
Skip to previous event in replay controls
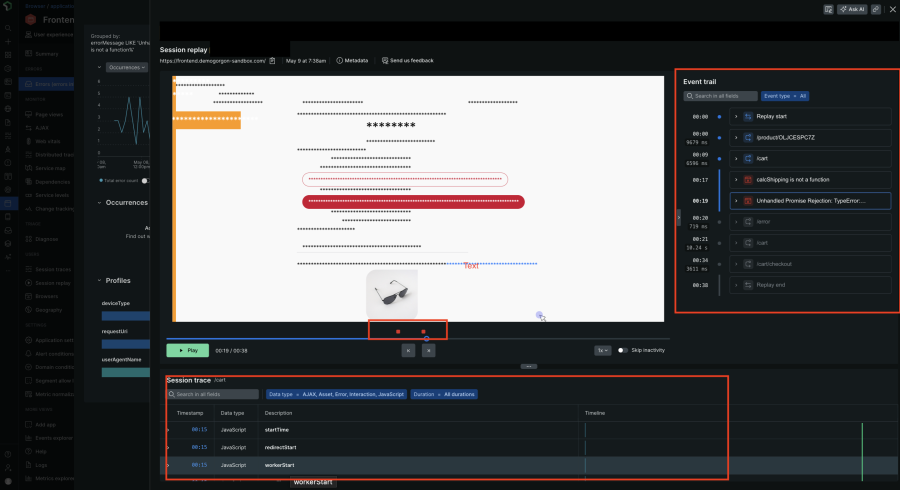pos(408,350)
